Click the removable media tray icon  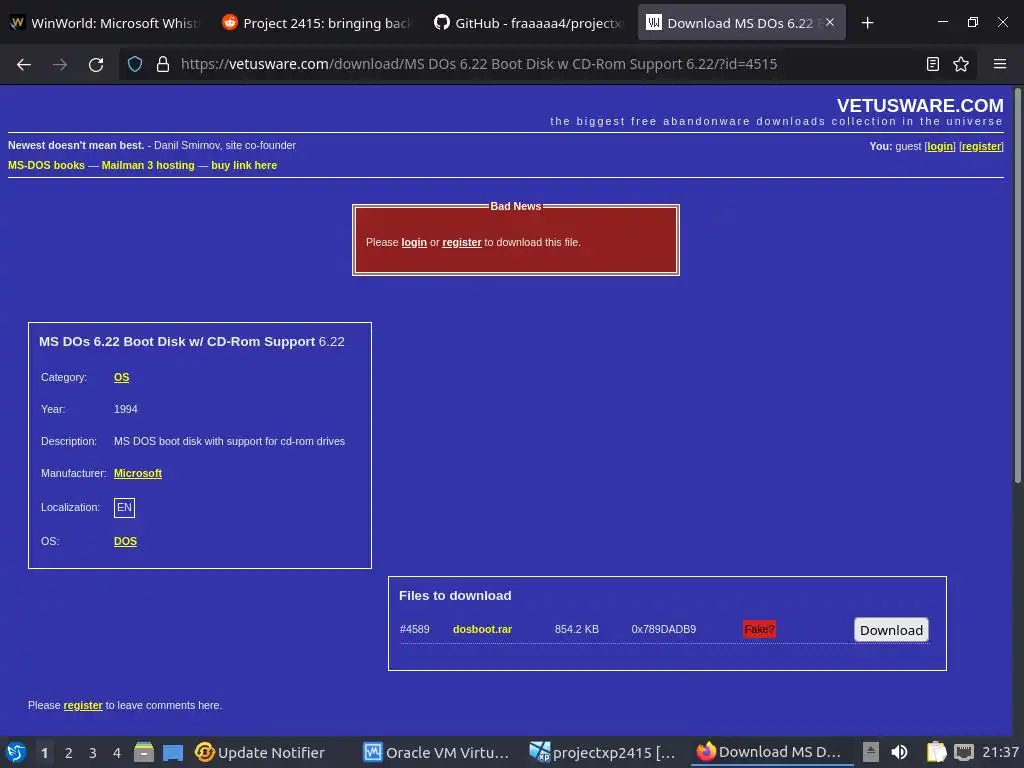871,752
